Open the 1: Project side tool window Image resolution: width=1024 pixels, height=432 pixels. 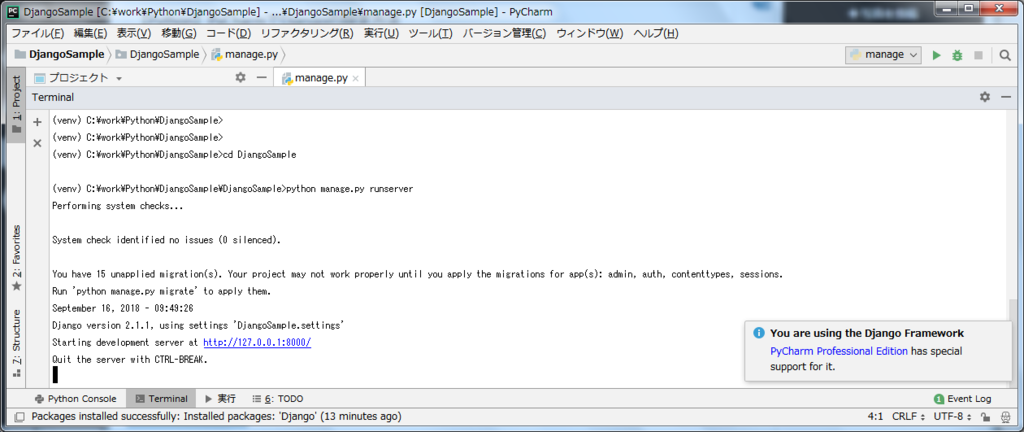pos(17,104)
